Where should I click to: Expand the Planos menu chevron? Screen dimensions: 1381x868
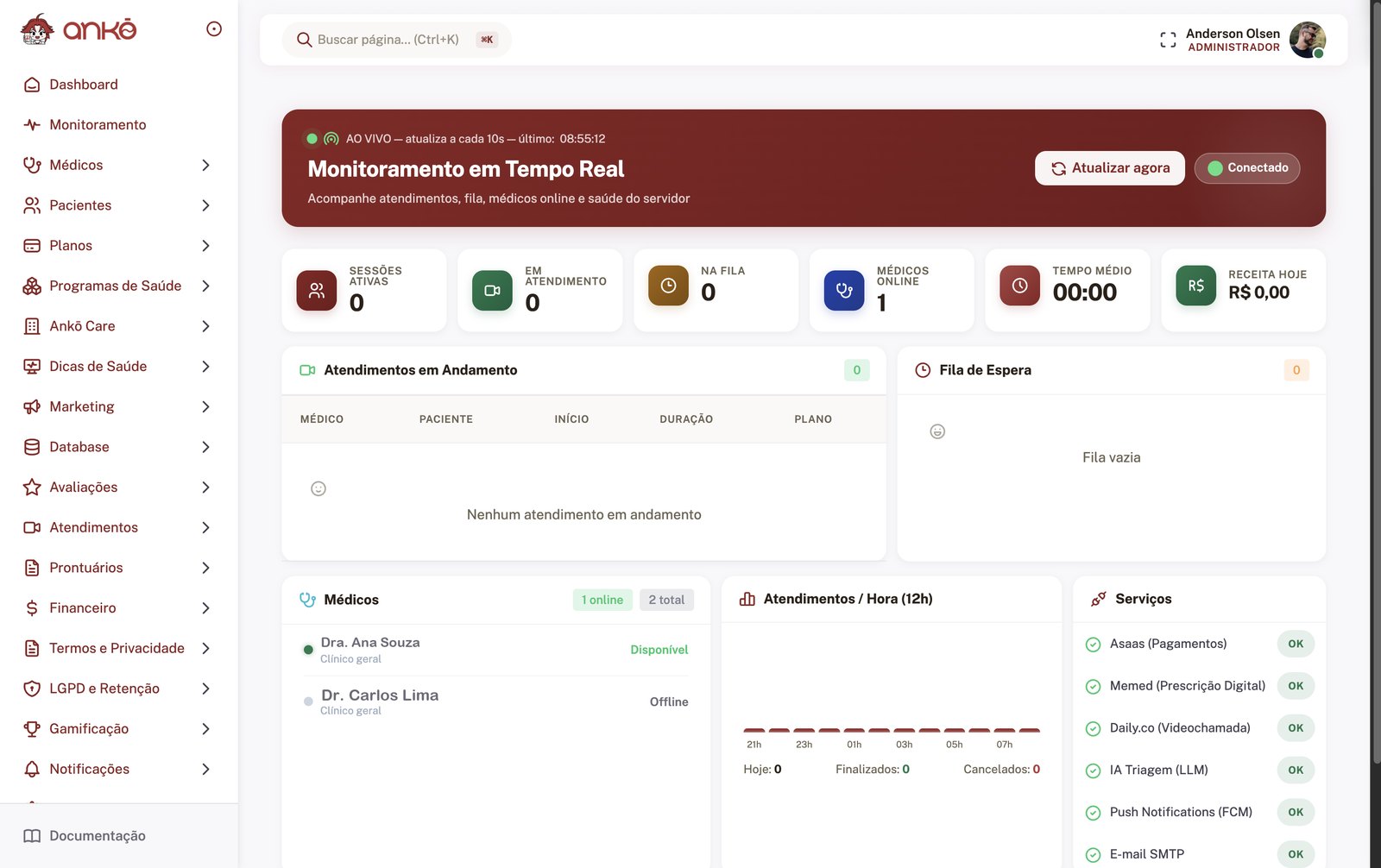coord(205,246)
